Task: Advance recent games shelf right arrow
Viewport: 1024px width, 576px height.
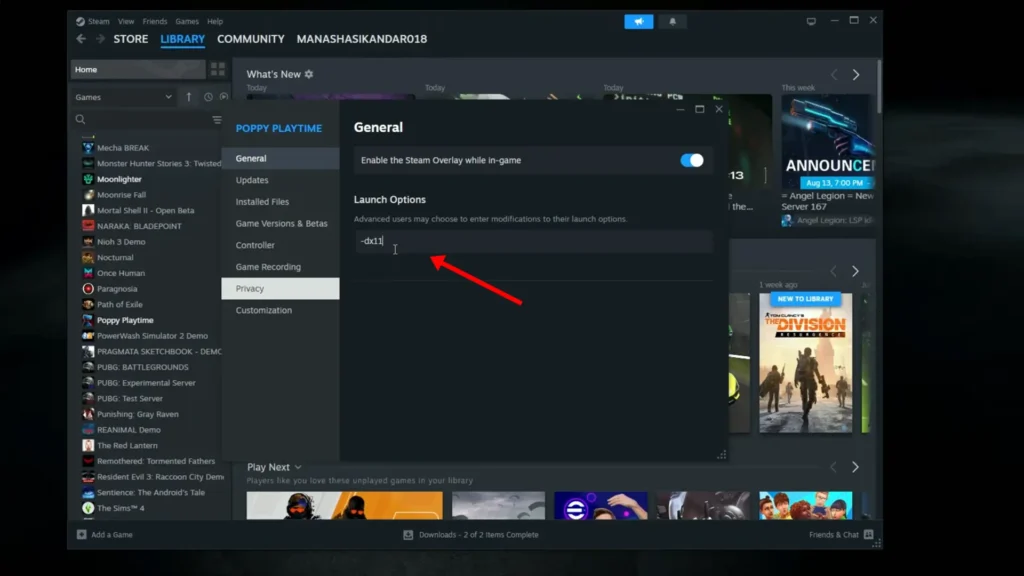Action: pyautogui.click(x=855, y=271)
